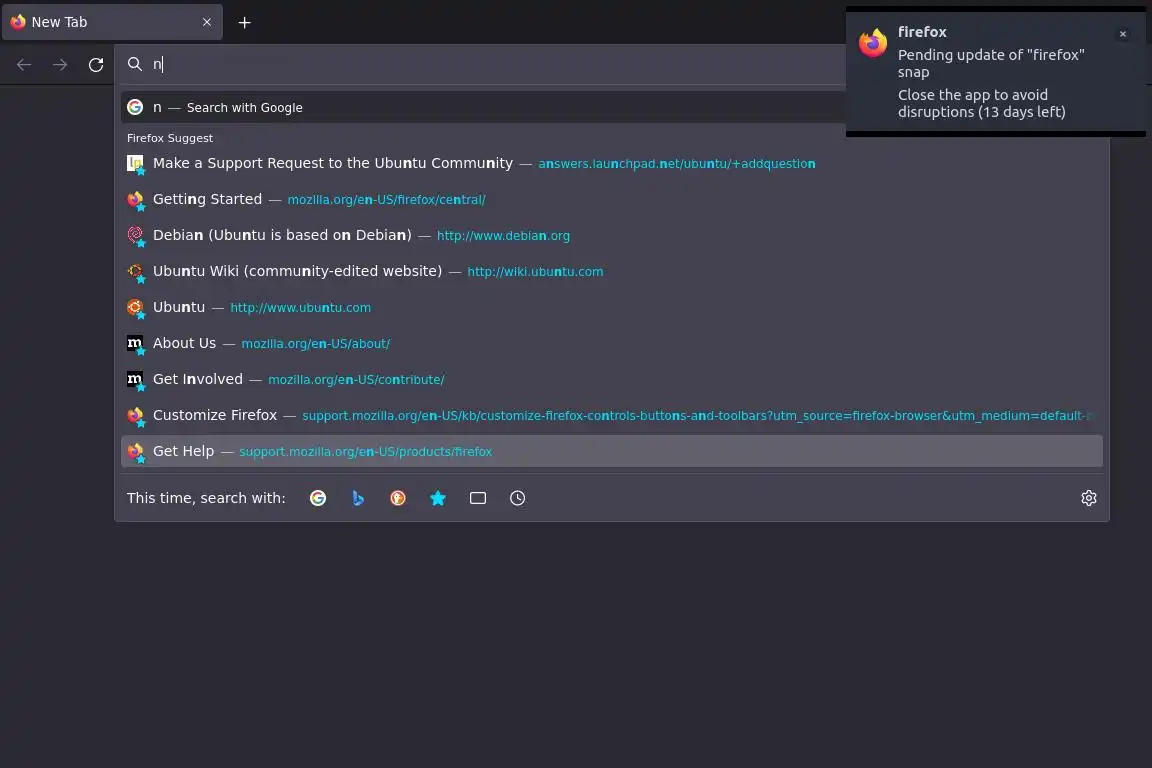Click the Forward navigation arrow
The height and width of the screenshot is (768, 1152).
click(60, 65)
